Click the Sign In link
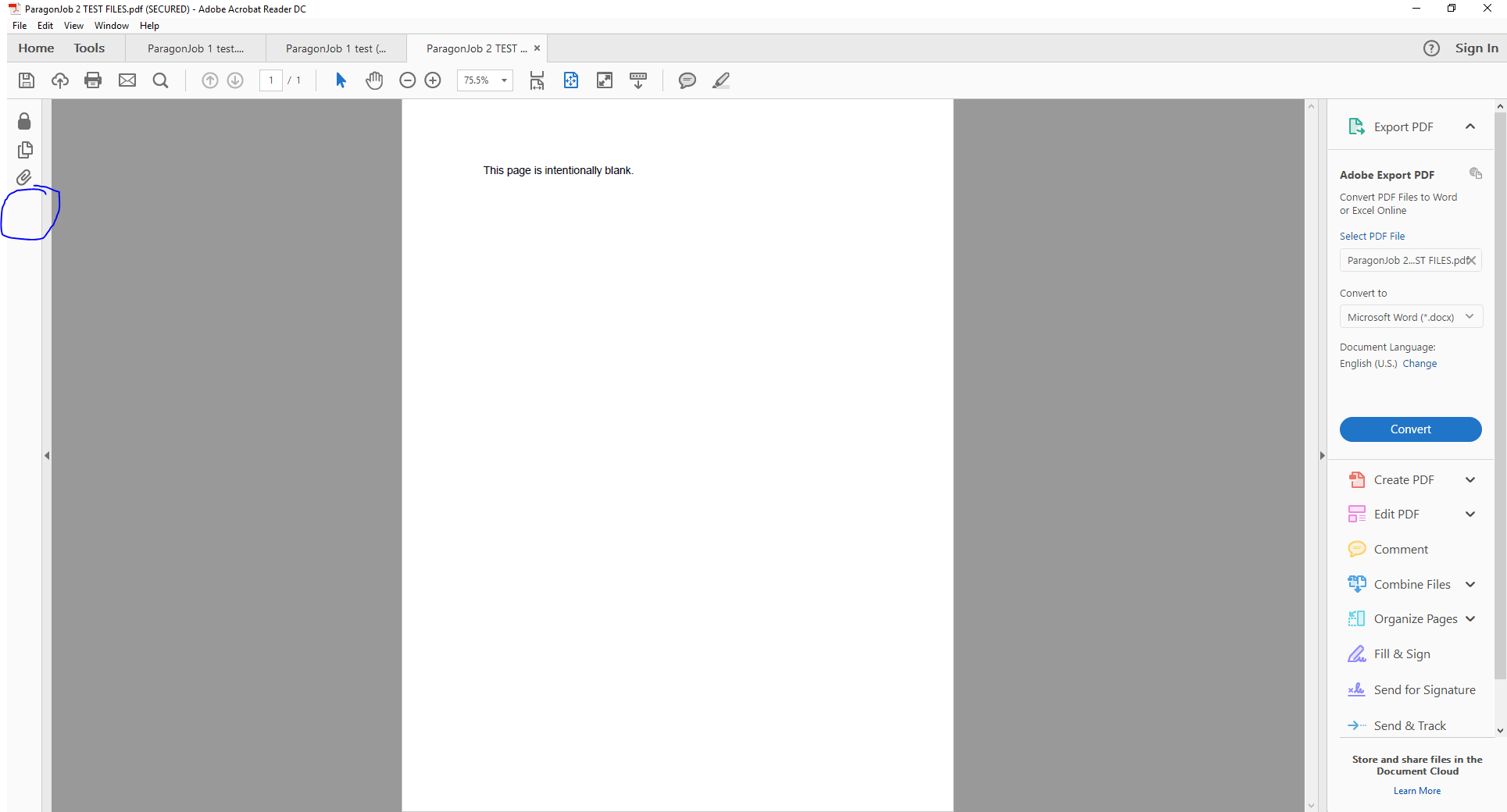The height and width of the screenshot is (812, 1507). (x=1477, y=48)
